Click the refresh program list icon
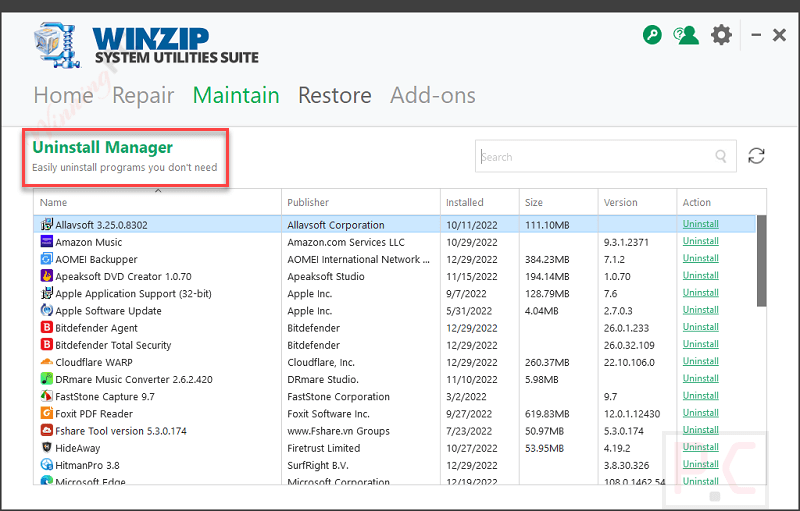 pos(757,156)
